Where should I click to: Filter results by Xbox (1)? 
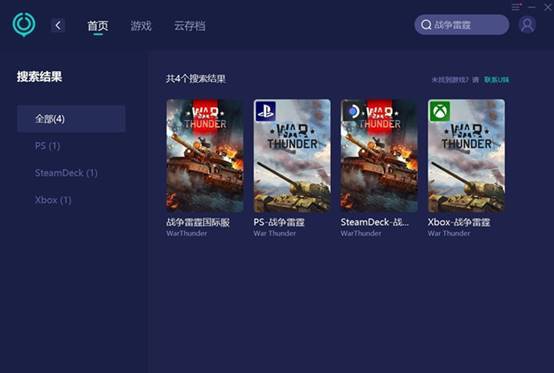point(53,200)
